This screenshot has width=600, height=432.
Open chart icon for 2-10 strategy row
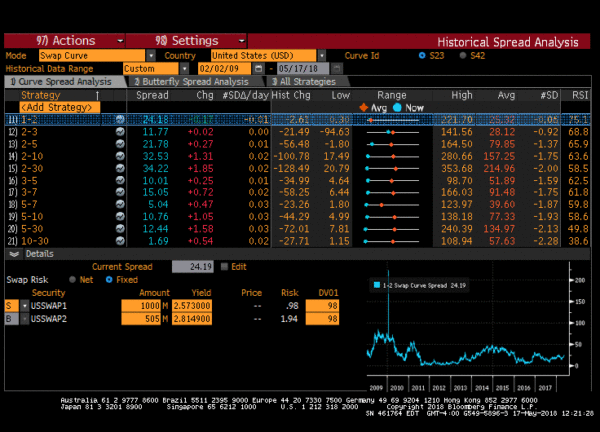coord(120,156)
